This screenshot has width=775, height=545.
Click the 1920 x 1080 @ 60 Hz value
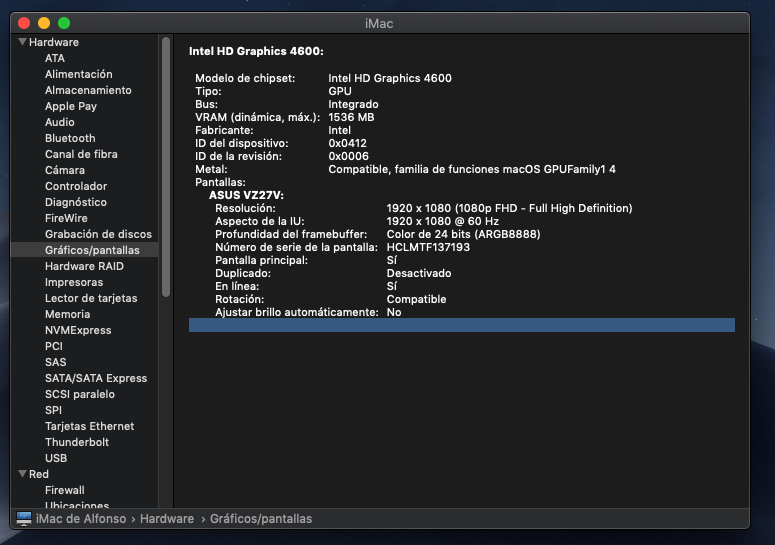(x=442, y=221)
